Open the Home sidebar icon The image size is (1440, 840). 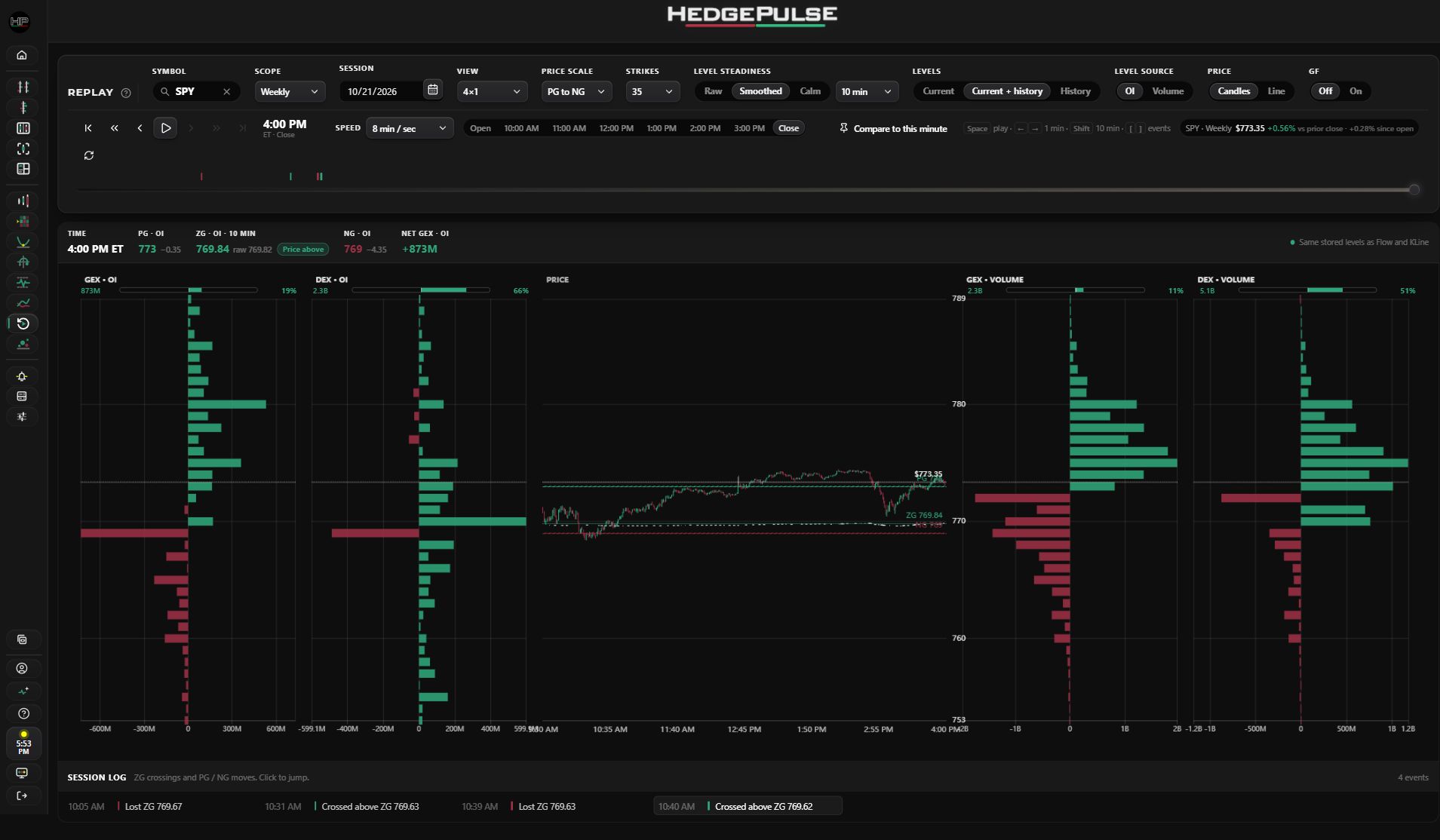point(22,55)
